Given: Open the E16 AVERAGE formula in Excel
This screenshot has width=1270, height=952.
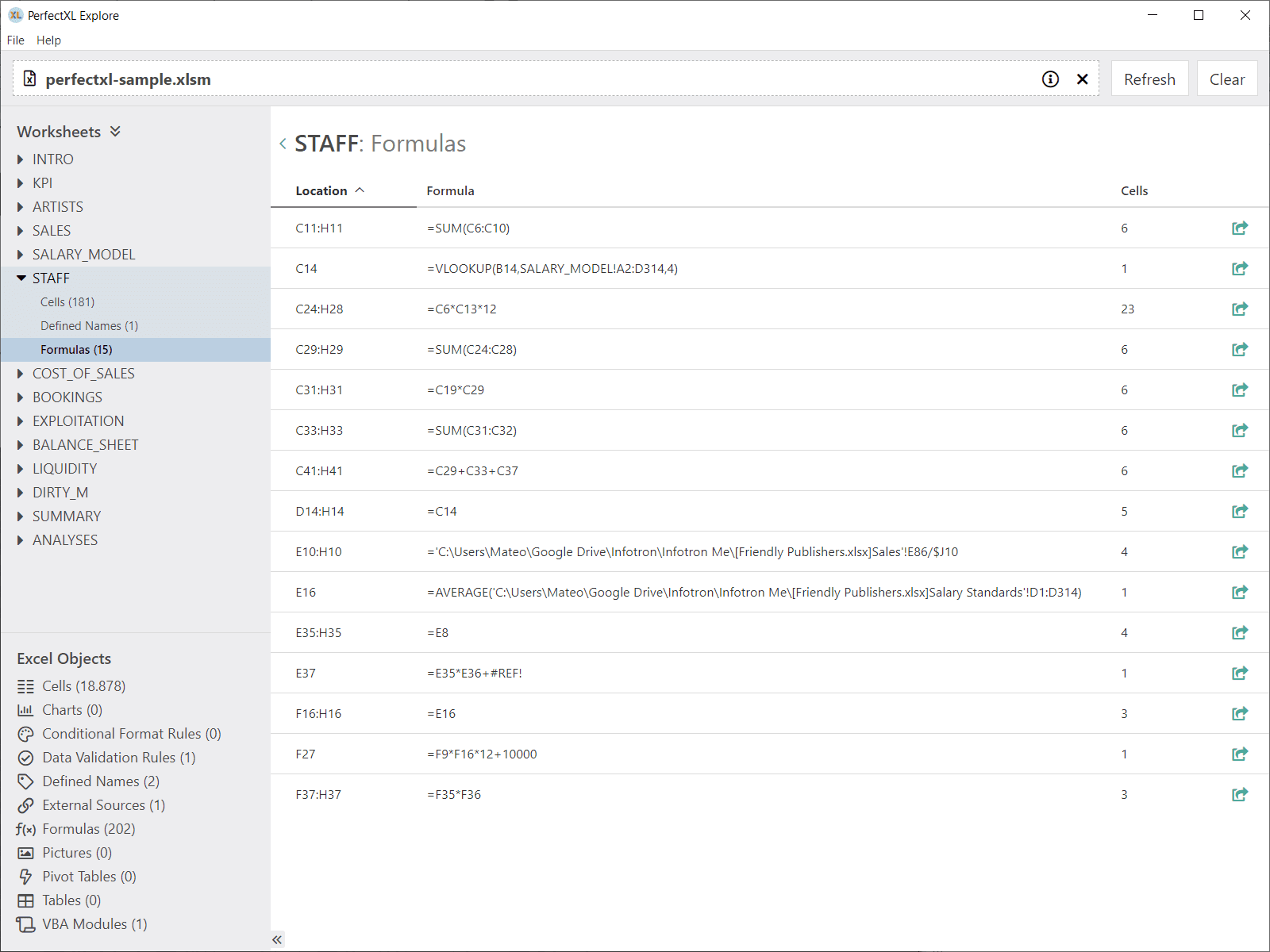Looking at the screenshot, I should [x=1239, y=593].
